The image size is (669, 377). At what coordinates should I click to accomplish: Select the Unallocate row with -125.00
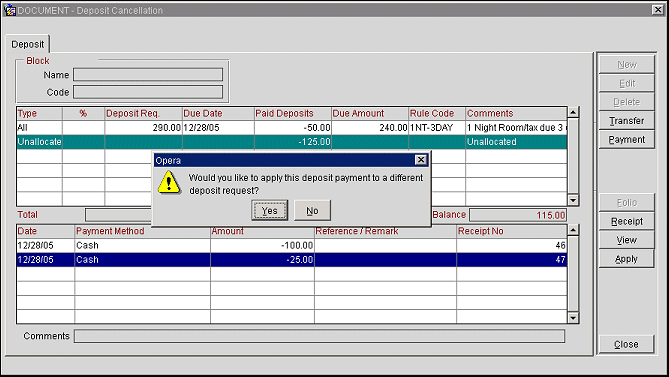(x=292, y=142)
